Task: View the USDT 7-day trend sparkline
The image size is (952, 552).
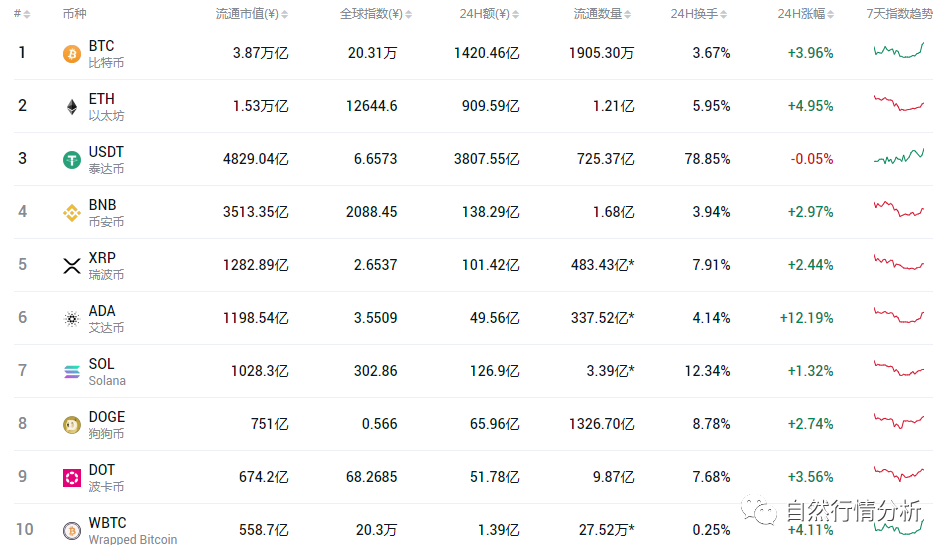Action: pyautogui.click(x=898, y=157)
